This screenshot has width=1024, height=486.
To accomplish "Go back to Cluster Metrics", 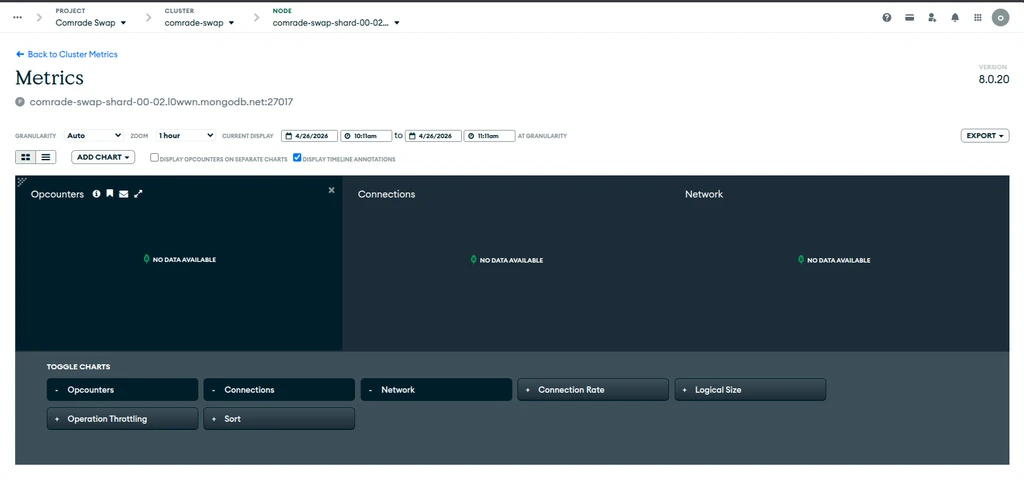I will 67,54.
